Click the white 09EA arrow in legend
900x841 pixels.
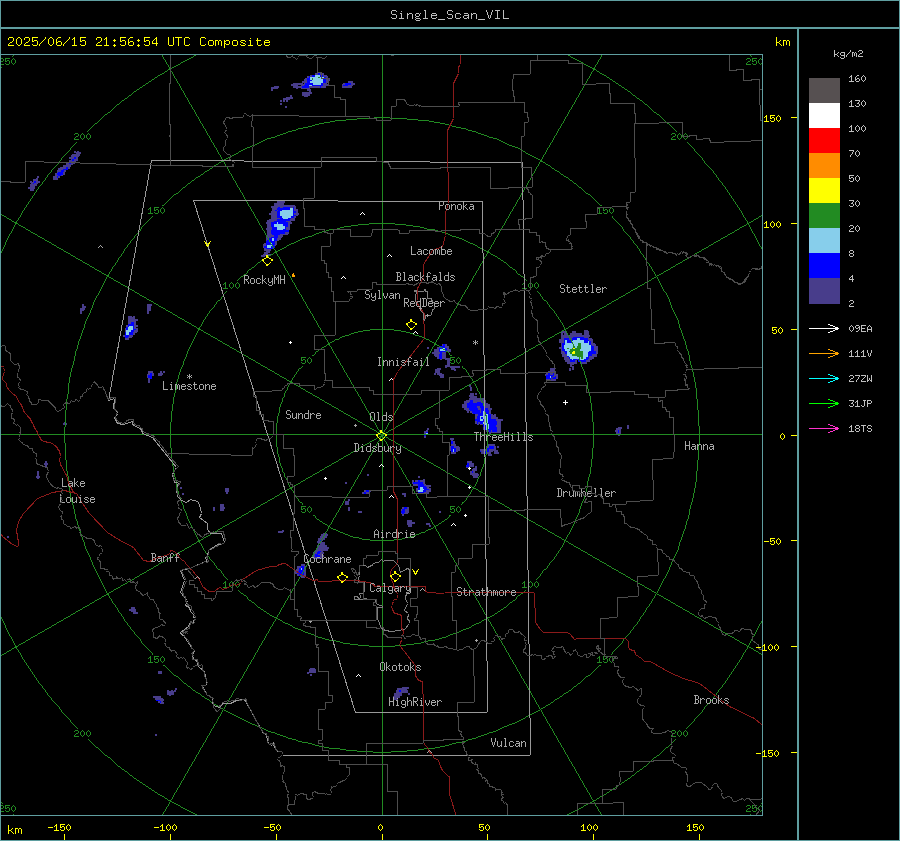[x=824, y=328]
